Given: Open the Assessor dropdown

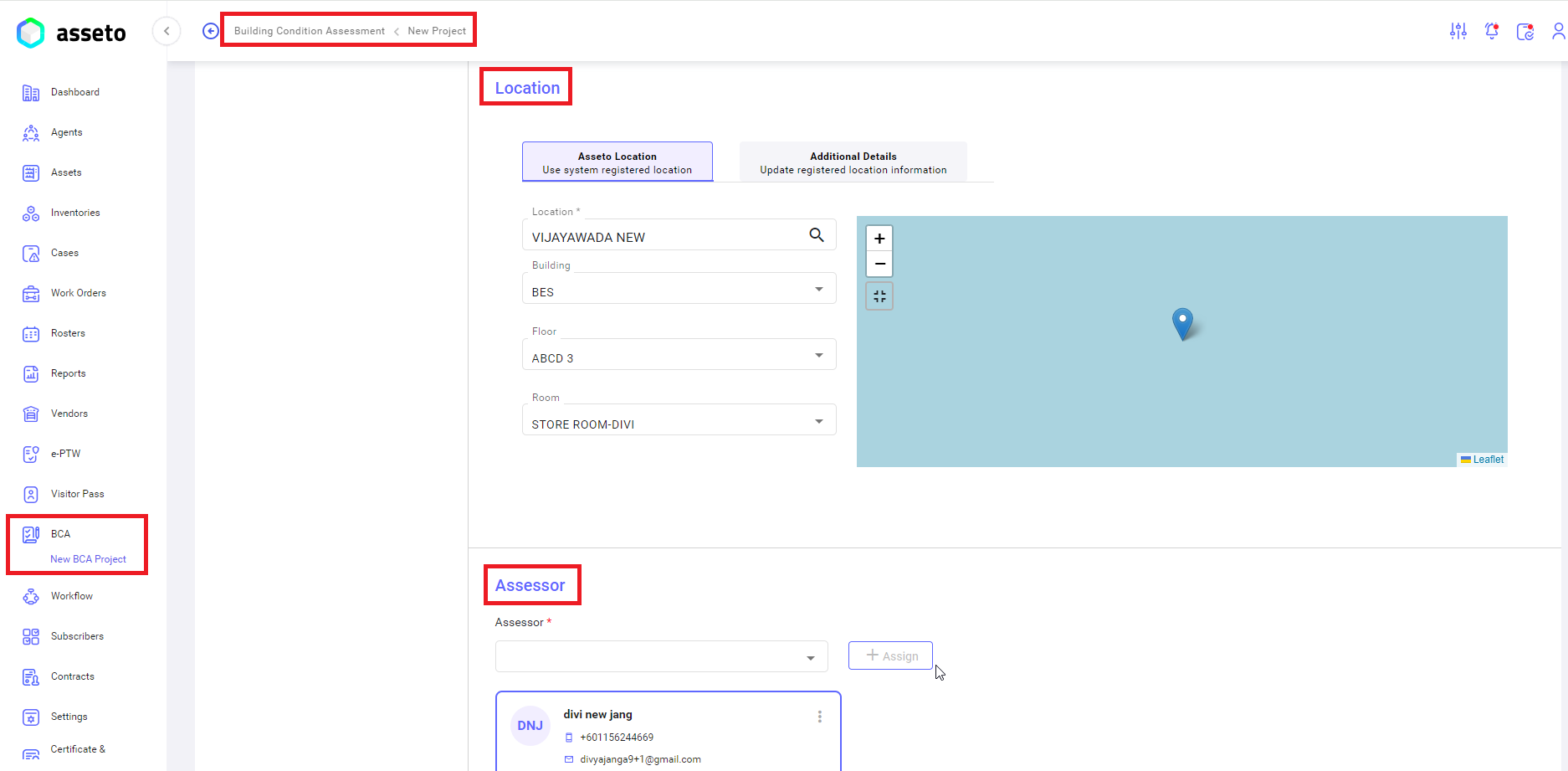Looking at the screenshot, I should click(x=661, y=656).
